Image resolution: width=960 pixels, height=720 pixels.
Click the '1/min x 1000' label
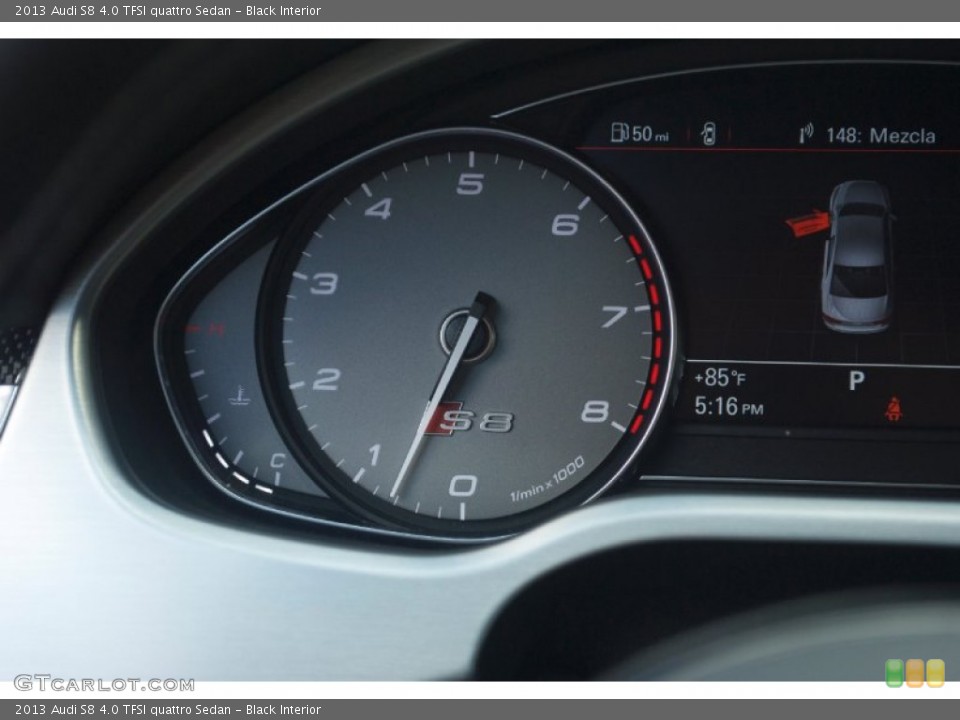point(547,479)
